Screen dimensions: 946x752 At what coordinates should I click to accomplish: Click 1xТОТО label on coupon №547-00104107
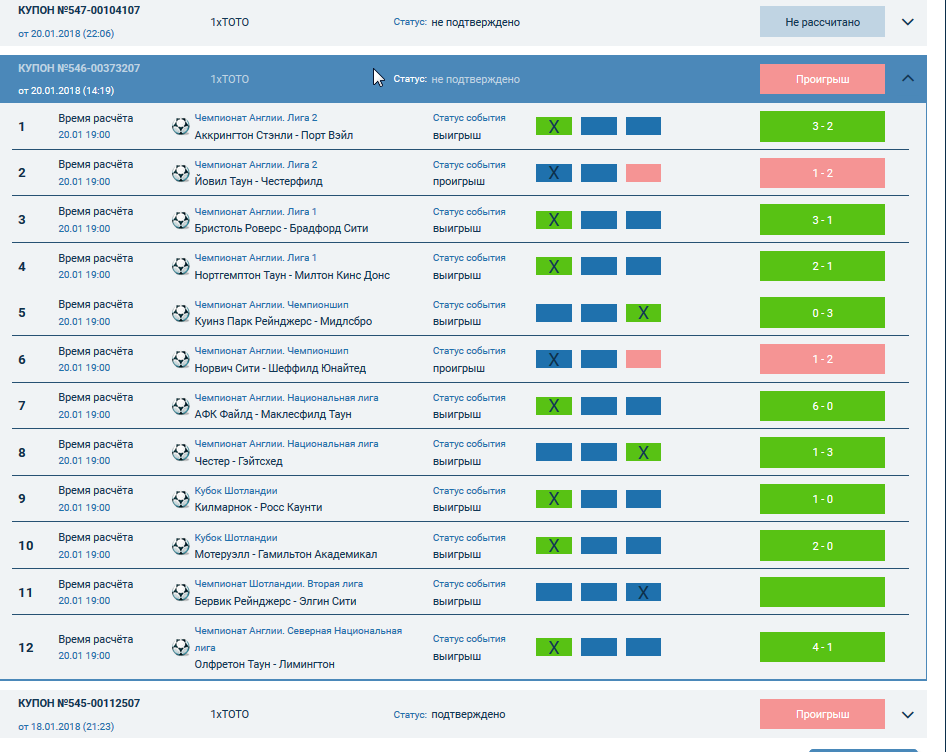click(x=229, y=22)
